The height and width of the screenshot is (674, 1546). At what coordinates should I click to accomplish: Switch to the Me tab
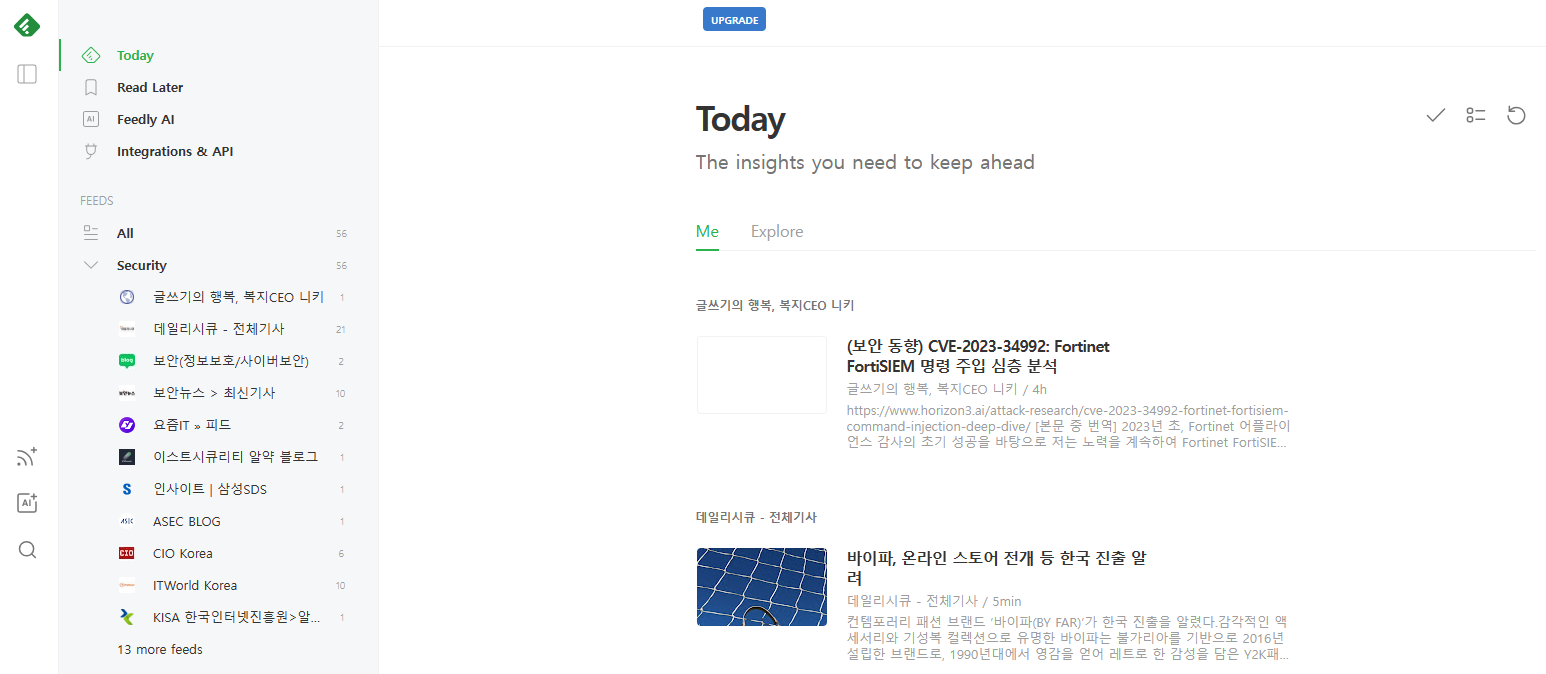click(707, 231)
